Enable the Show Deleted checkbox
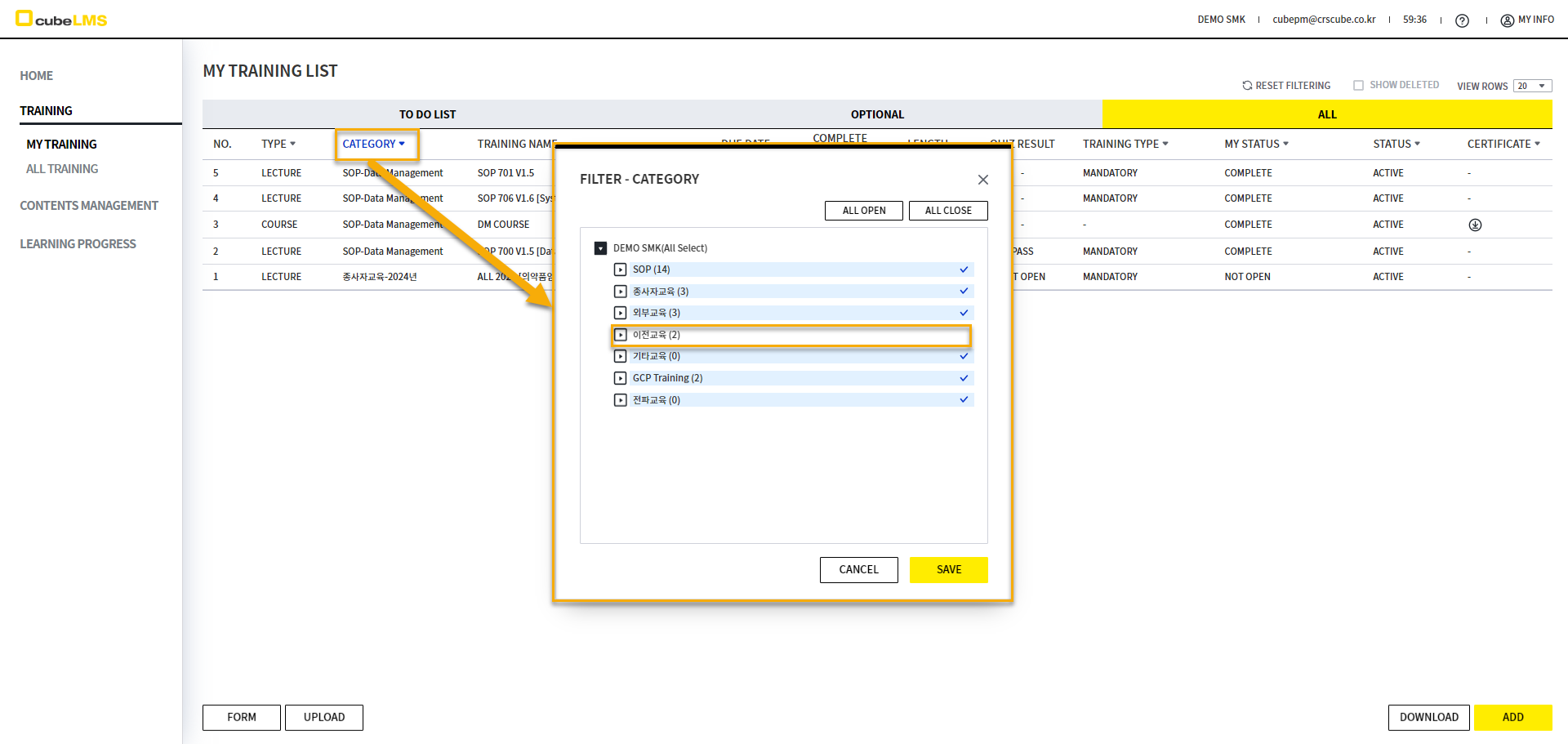The width and height of the screenshot is (1568, 744). pyautogui.click(x=1358, y=85)
